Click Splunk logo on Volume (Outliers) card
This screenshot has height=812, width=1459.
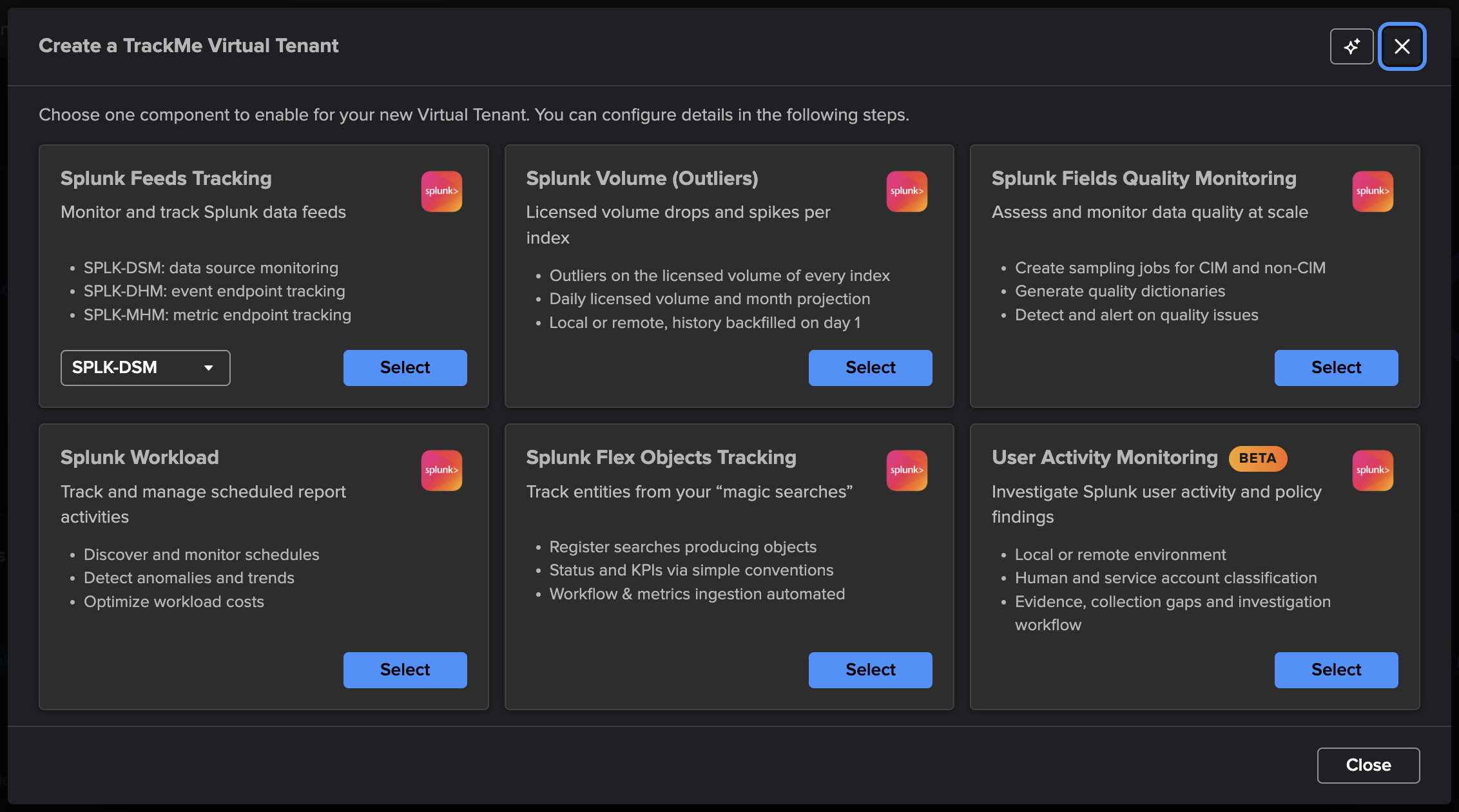(907, 191)
